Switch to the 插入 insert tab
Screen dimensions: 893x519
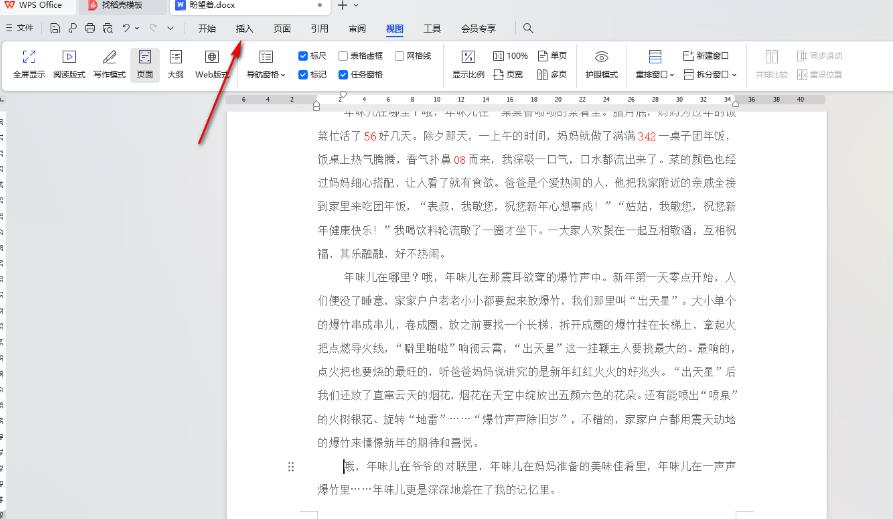coord(244,28)
